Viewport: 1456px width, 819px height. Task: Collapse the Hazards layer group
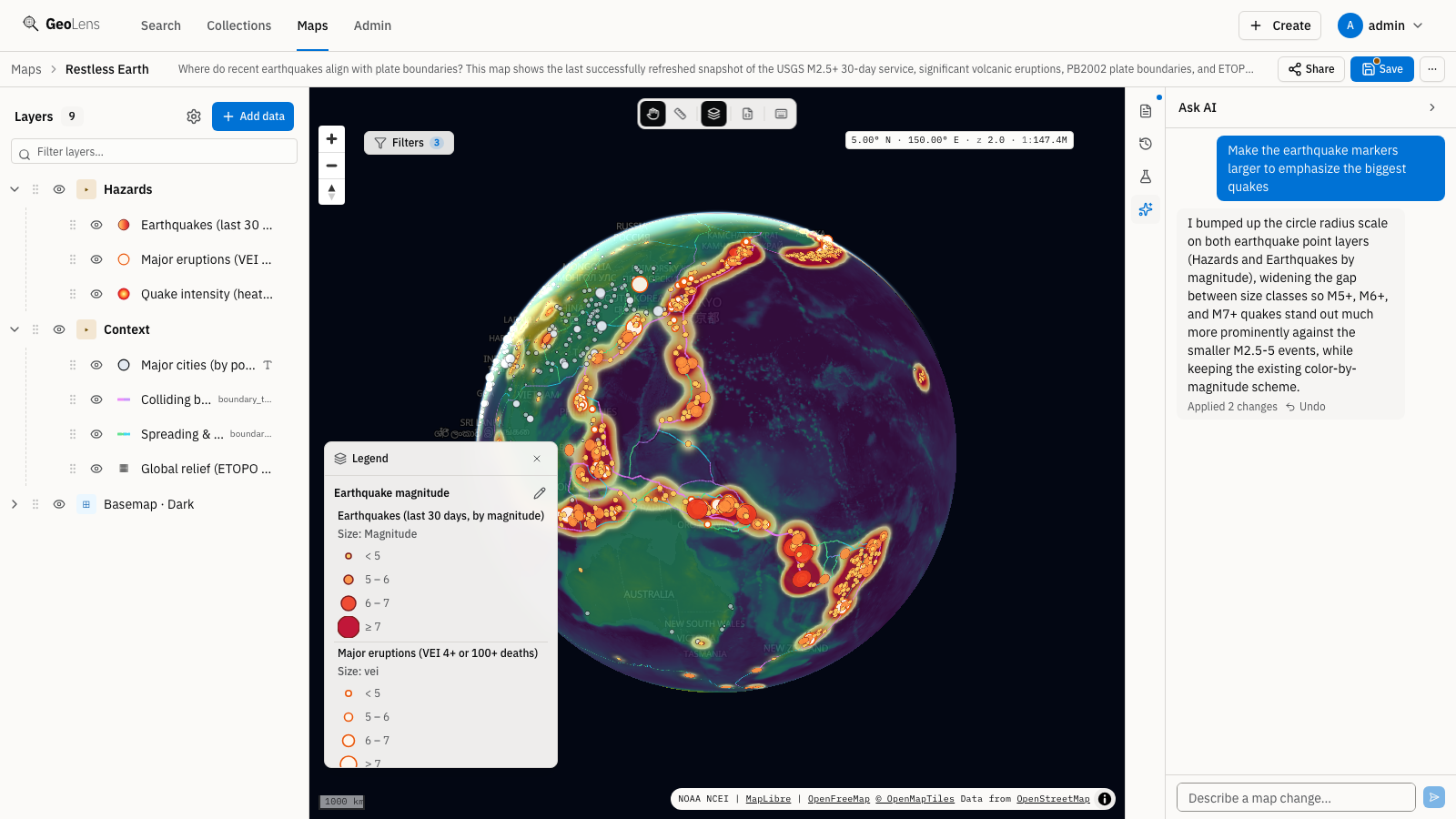point(15,189)
